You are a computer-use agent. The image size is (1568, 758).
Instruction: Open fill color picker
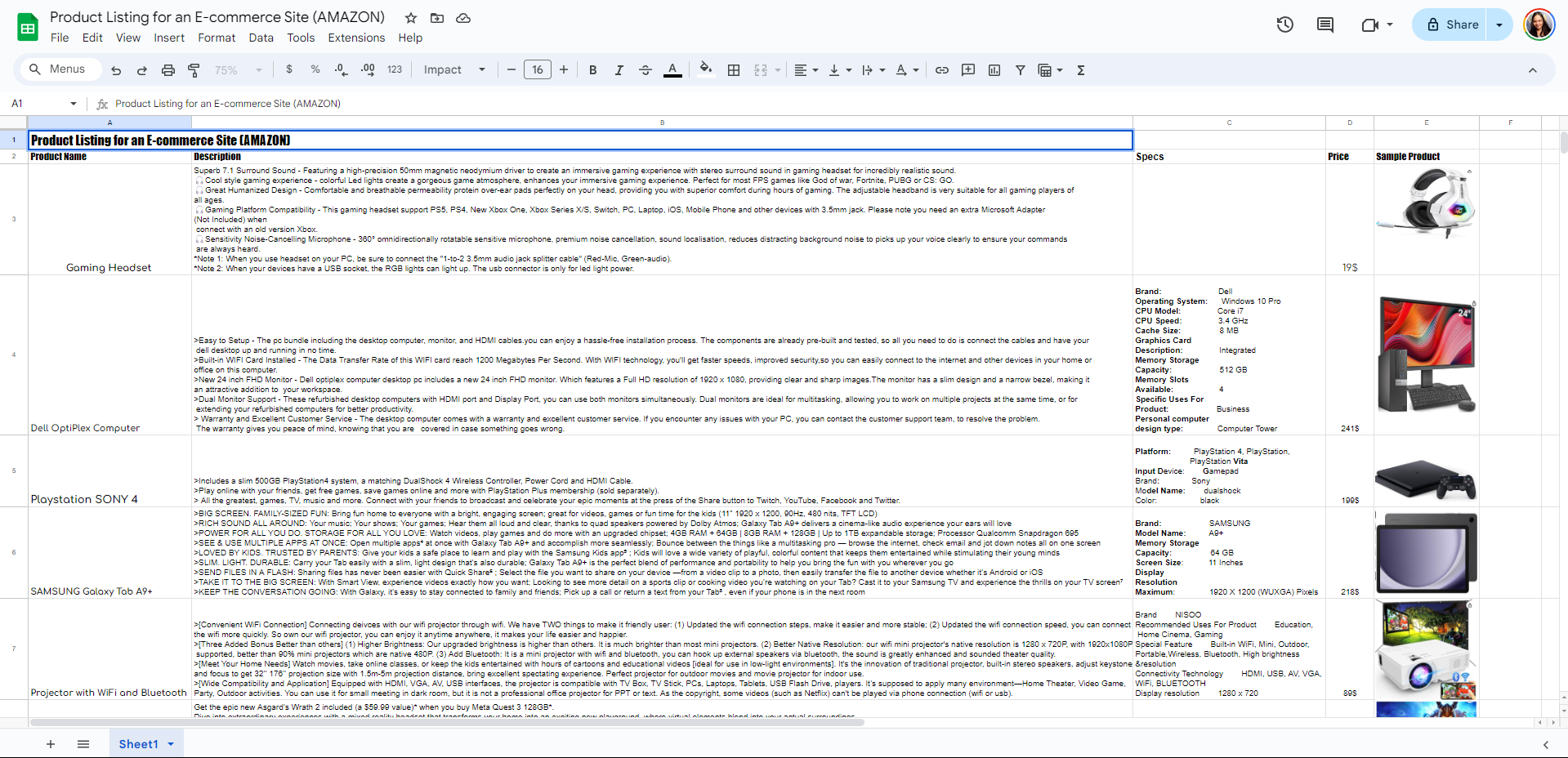(706, 70)
